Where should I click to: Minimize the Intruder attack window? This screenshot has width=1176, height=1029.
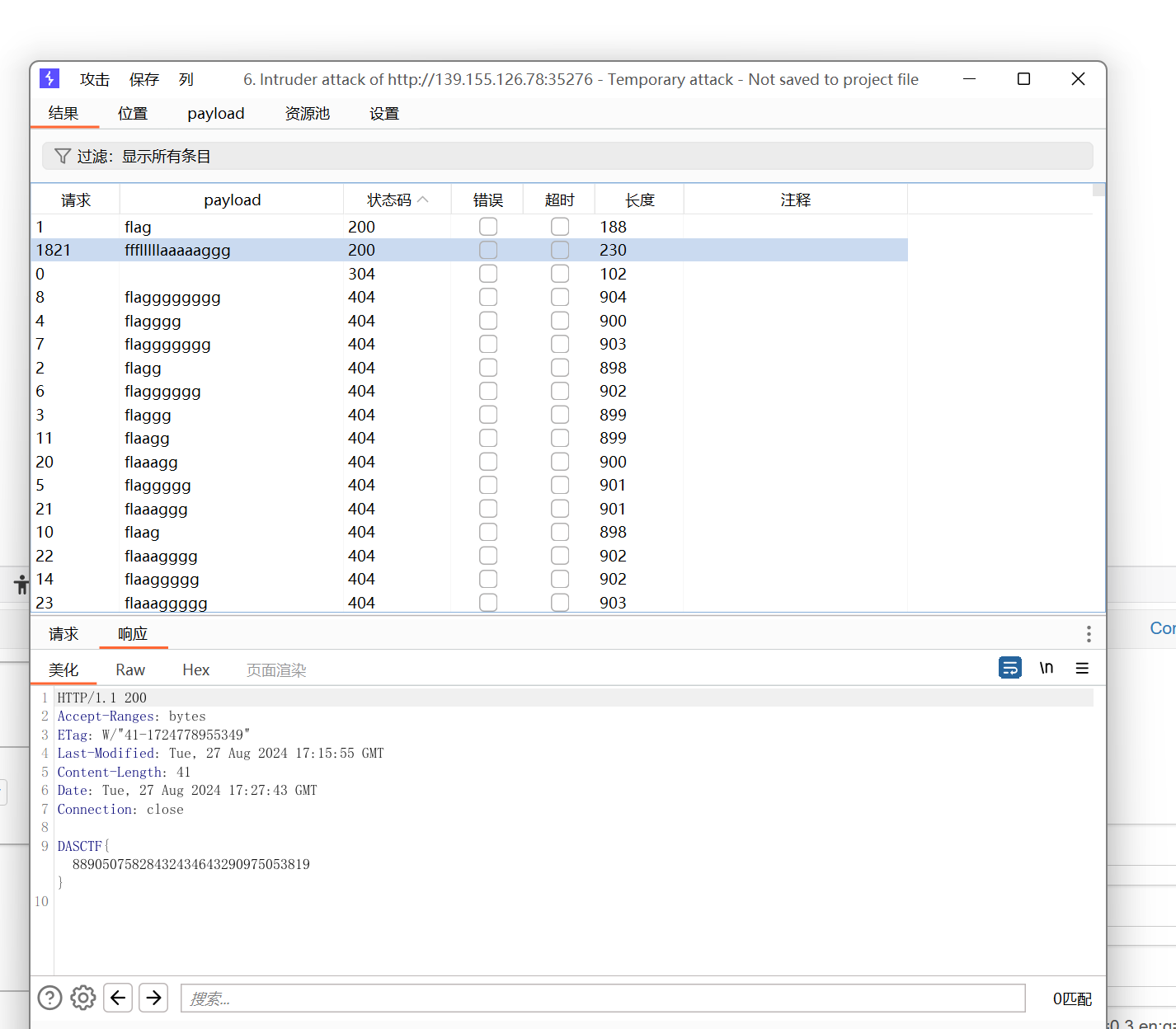(x=970, y=79)
